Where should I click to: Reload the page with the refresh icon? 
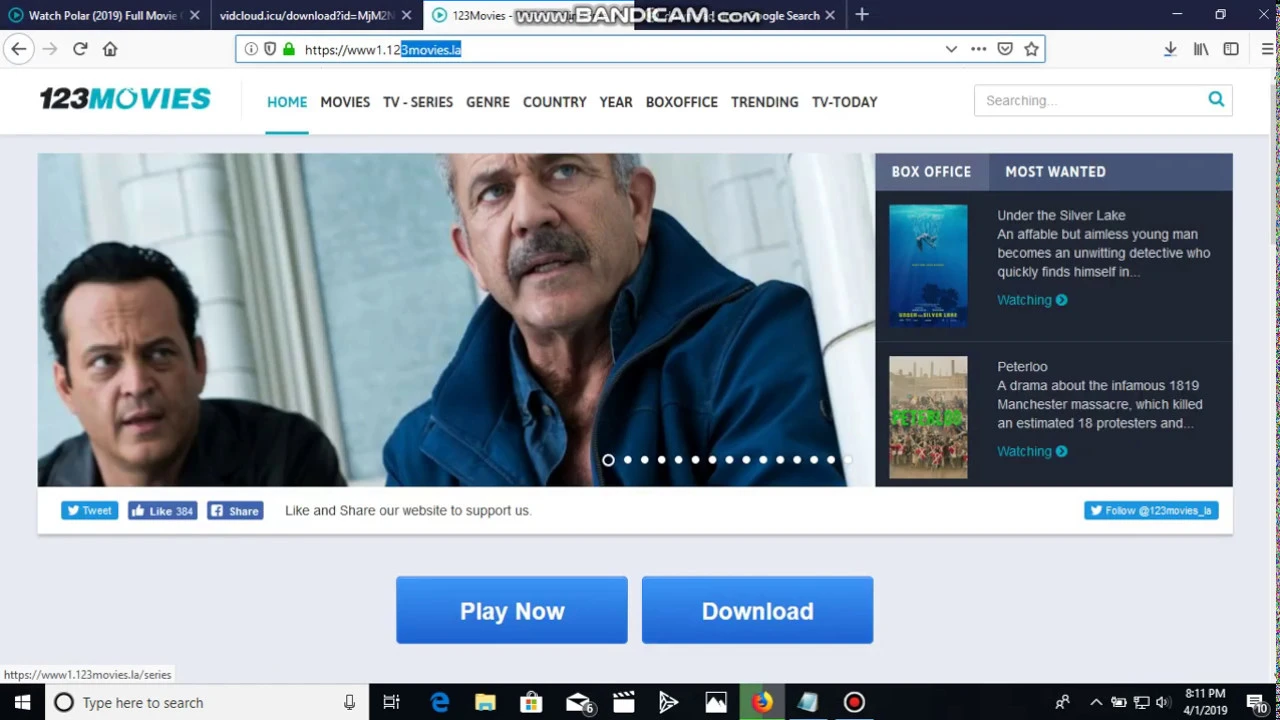coord(80,49)
